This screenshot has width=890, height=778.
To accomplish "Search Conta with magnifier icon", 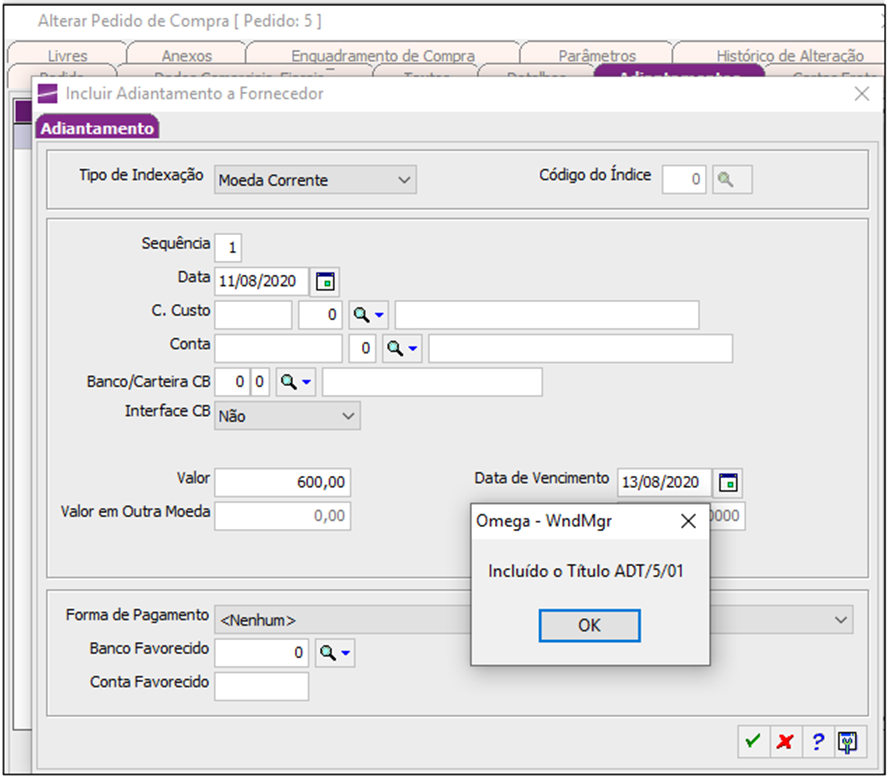I will pos(402,348).
